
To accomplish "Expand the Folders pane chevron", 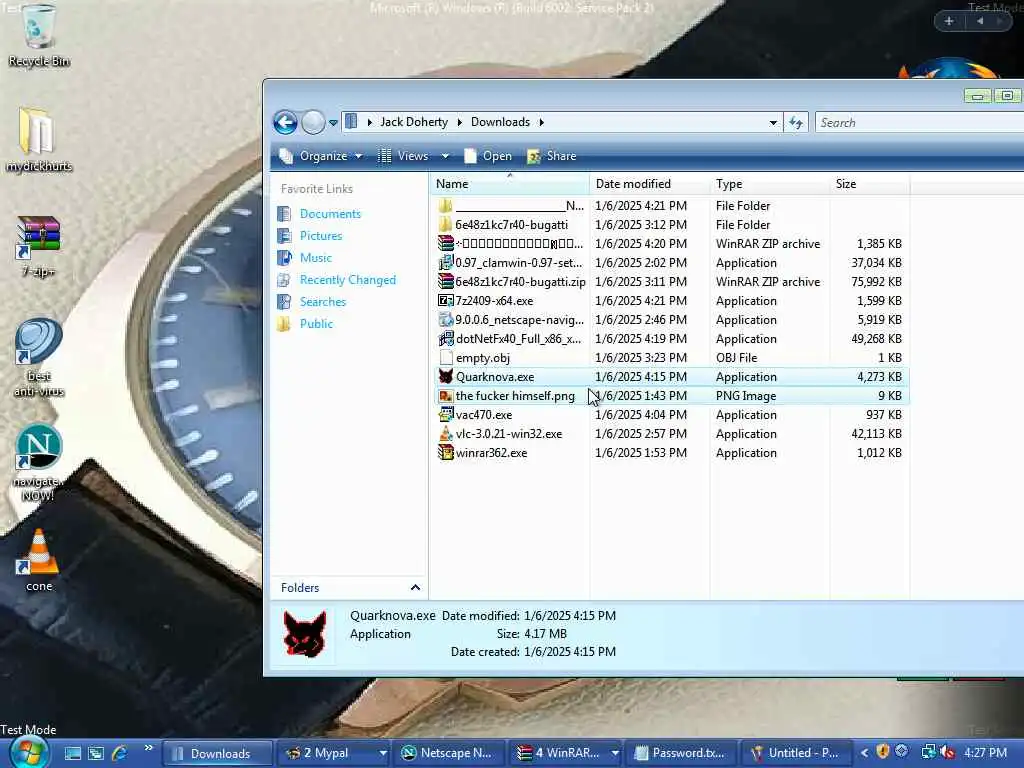I will (x=415, y=588).
